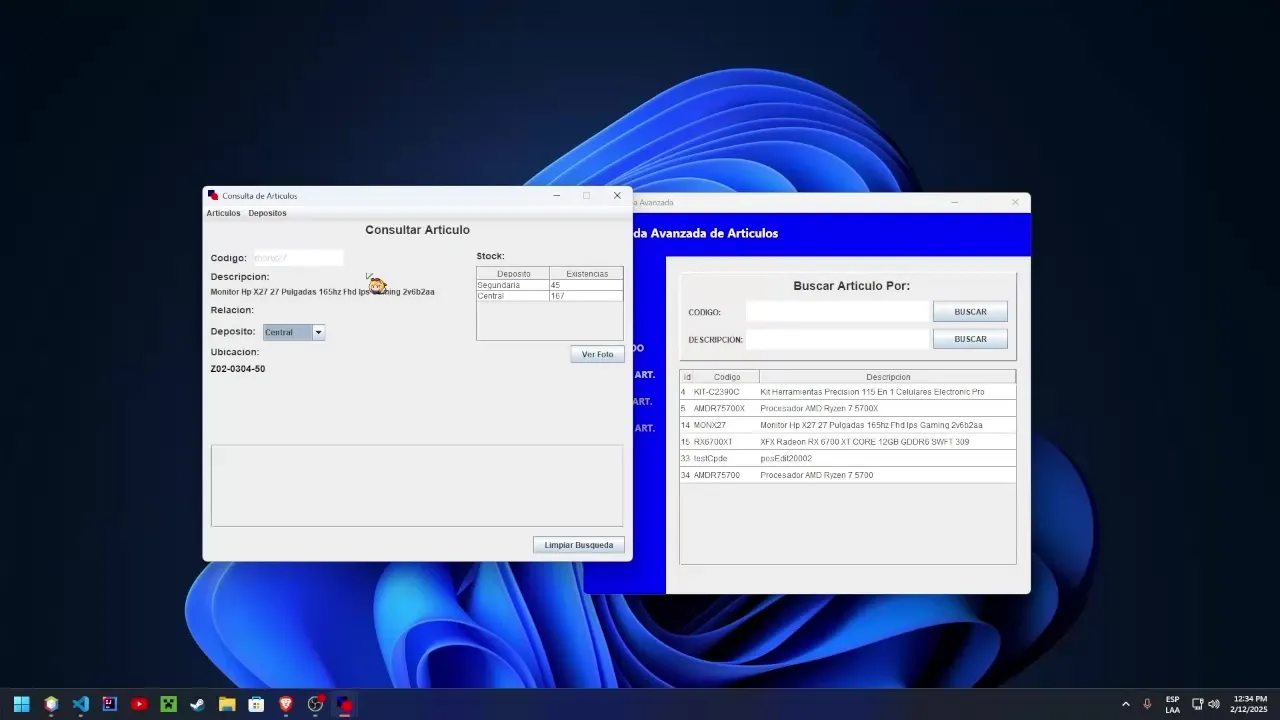Open the ESP LAA language switcher
Image resolution: width=1280 pixels, height=720 pixels.
1172,704
